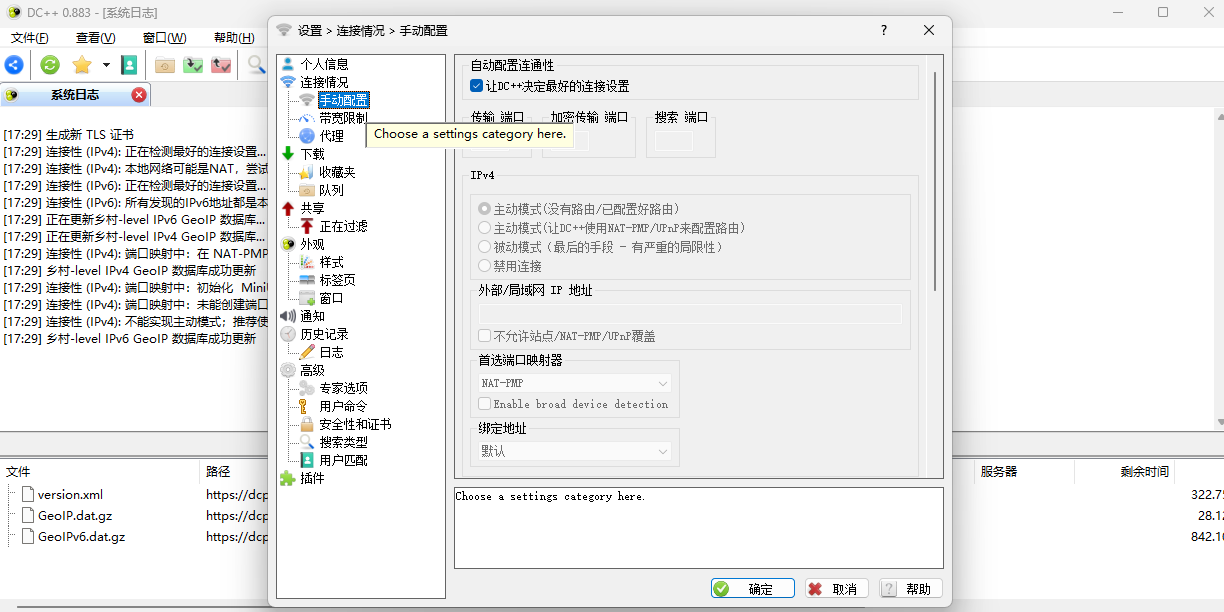This screenshot has width=1224, height=612.
Task: Open the 绑定地址 默认 dropdown
Action: coord(575,451)
